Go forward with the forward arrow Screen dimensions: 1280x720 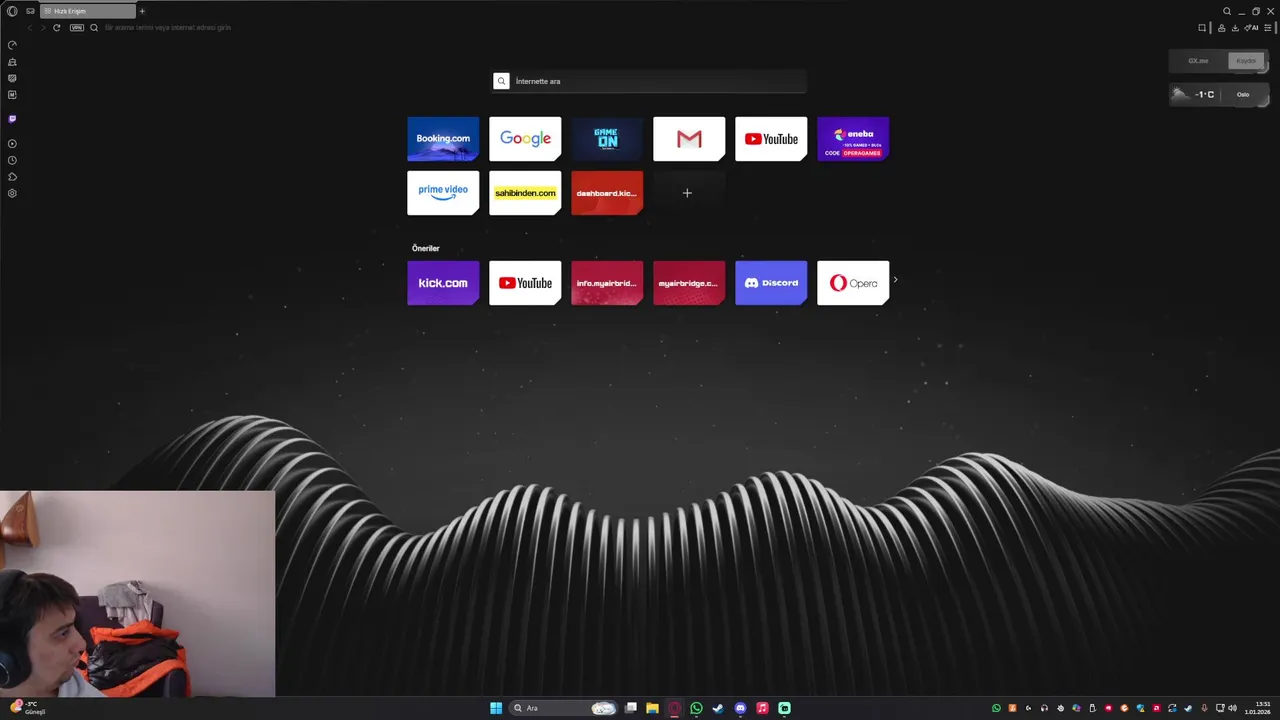pyautogui.click(x=43, y=27)
